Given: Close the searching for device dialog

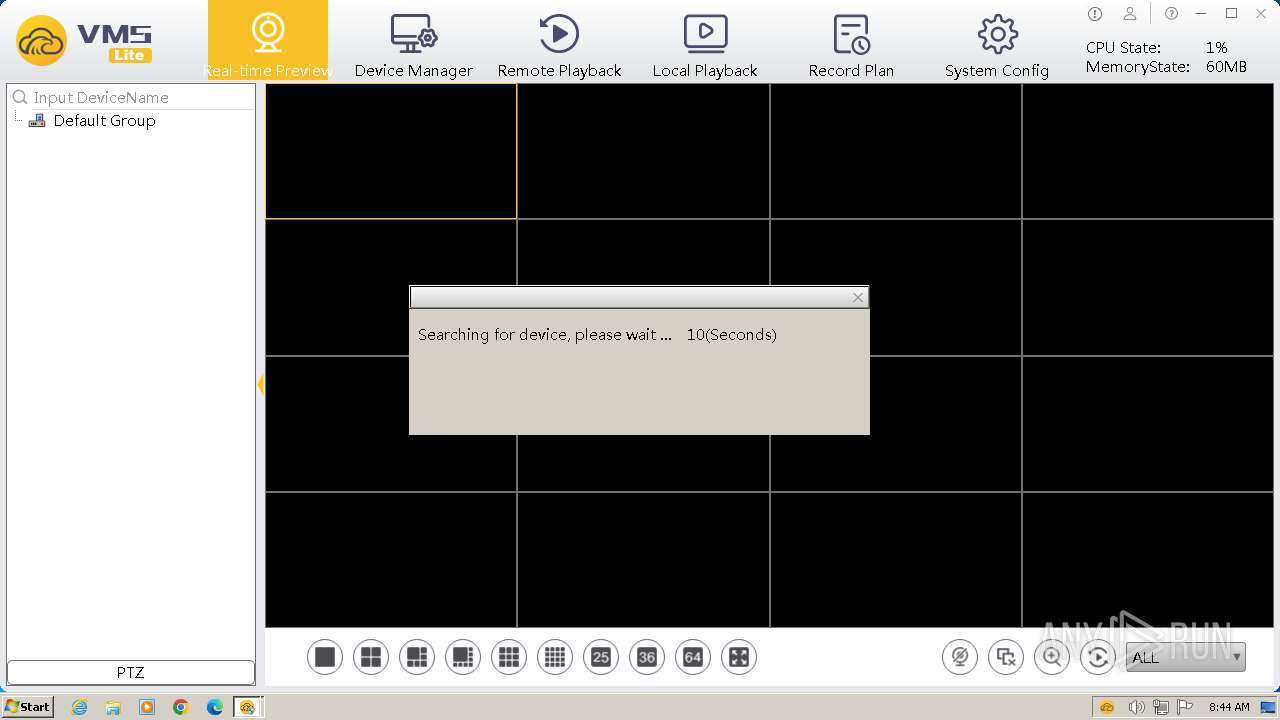Looking at the screenshot, I should point(857,297).
